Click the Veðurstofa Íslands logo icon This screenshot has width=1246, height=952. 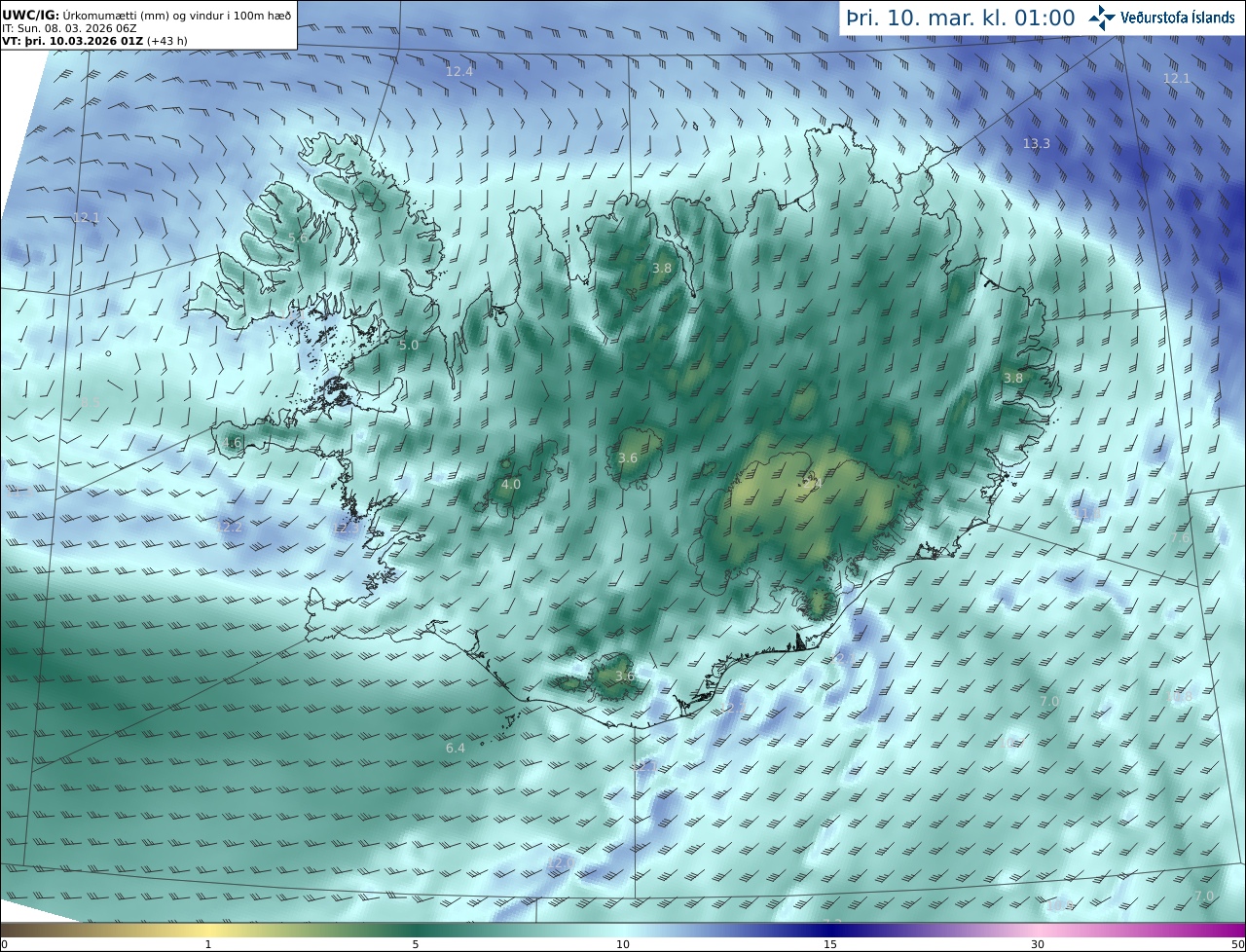pyautogui.click(x=1102, y=17)
